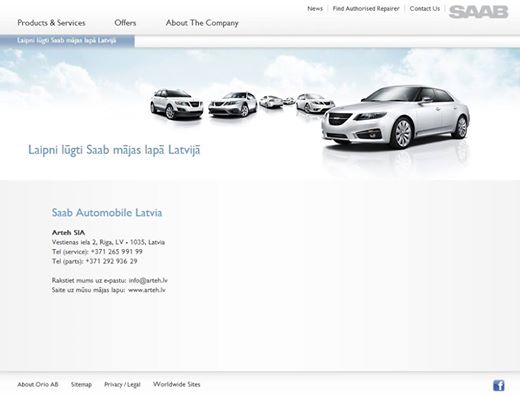Open About Orio AB footer link
This screenshot has height=395, width=520.
(38, 384)
